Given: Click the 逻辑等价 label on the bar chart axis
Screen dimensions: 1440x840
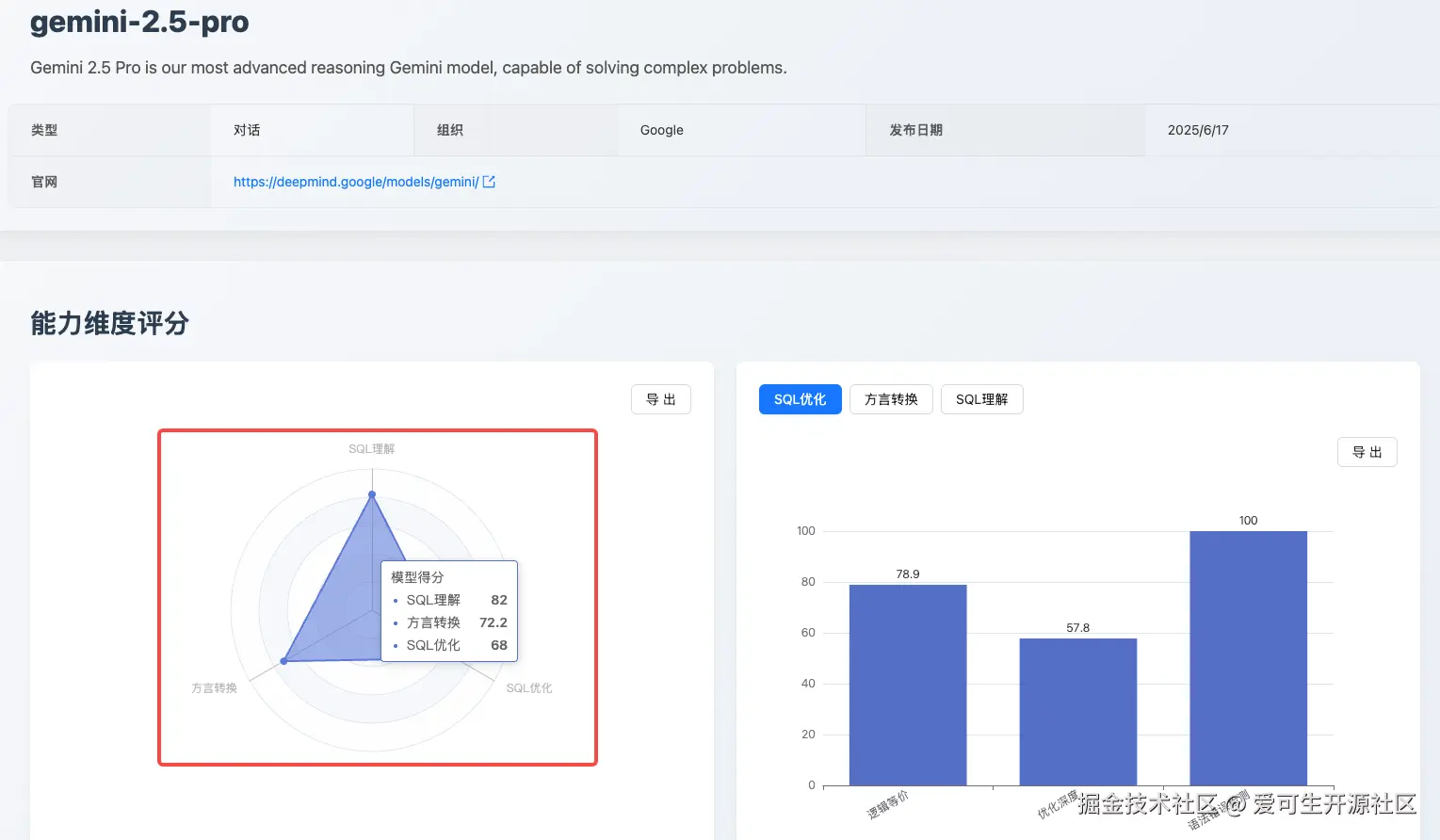Looking at the screenshot, I should (886, 802).
